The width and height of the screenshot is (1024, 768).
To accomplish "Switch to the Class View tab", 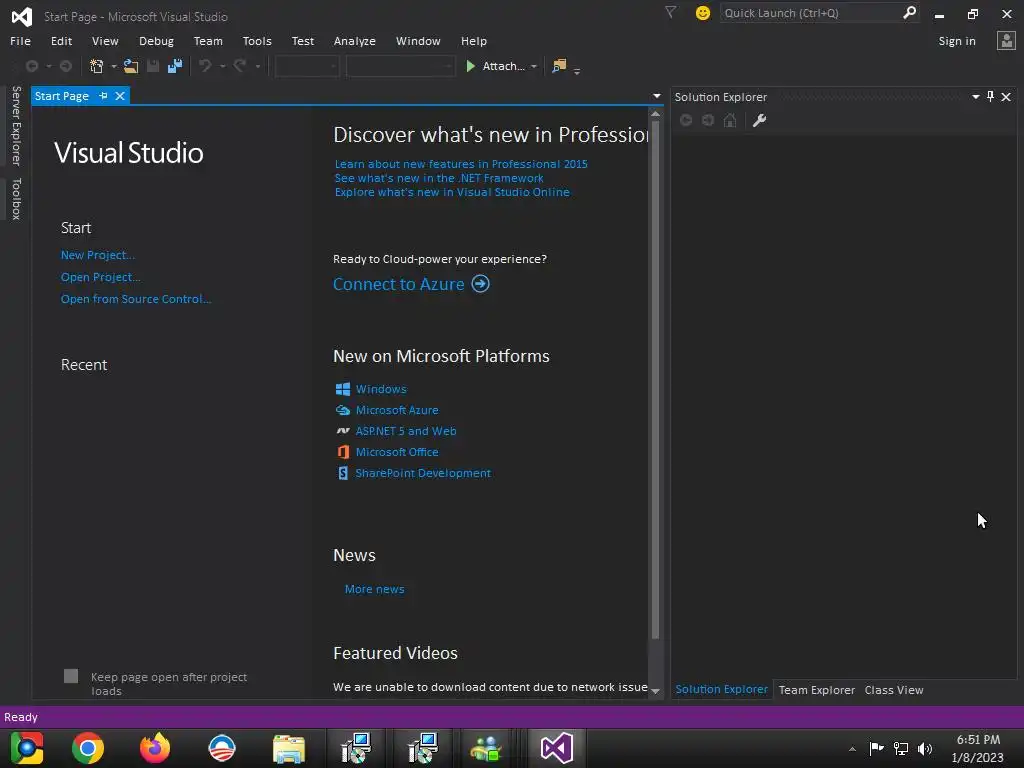I will coord(893,690).
